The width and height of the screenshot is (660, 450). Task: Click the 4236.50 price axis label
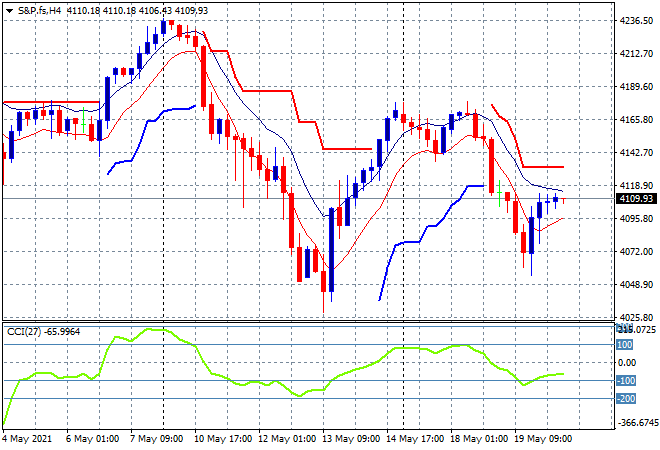(636, 21)
